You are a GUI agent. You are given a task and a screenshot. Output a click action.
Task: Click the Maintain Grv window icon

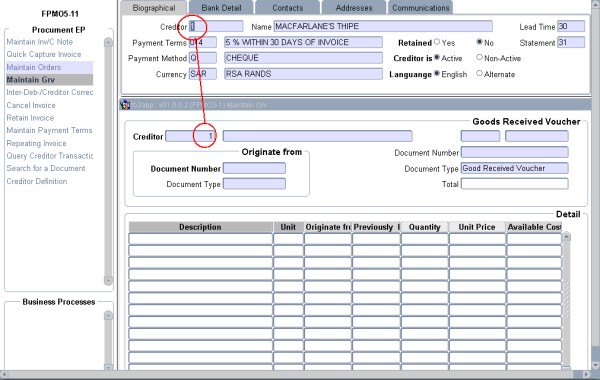pos(125,104)
